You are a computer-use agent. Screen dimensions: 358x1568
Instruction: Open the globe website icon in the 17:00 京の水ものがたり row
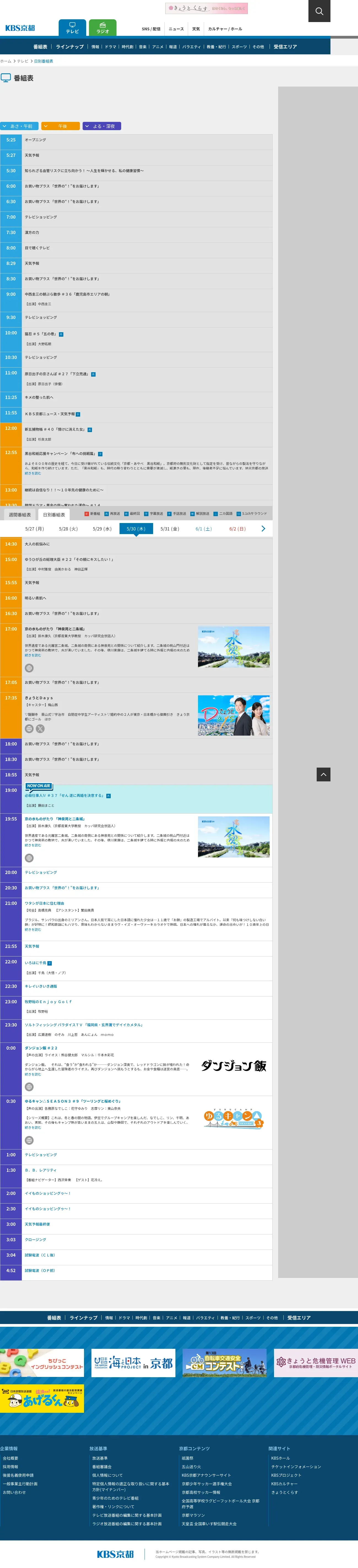coord(29,668)
